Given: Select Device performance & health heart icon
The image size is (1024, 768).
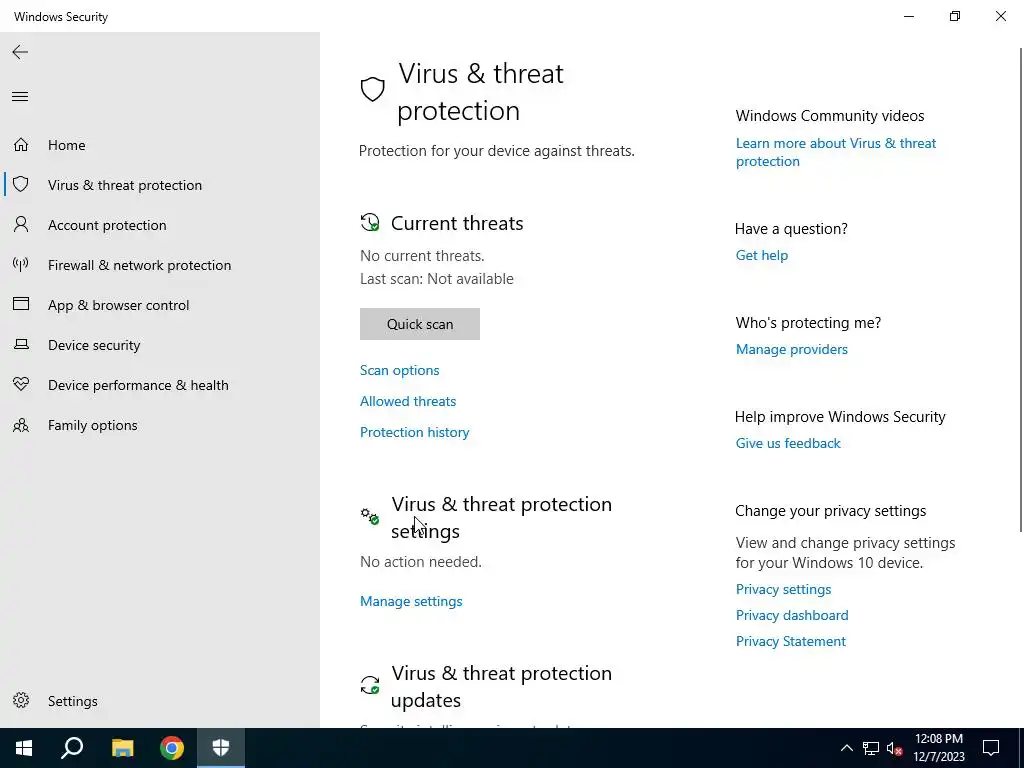Looking at the screenshot, I should point(21,385).
